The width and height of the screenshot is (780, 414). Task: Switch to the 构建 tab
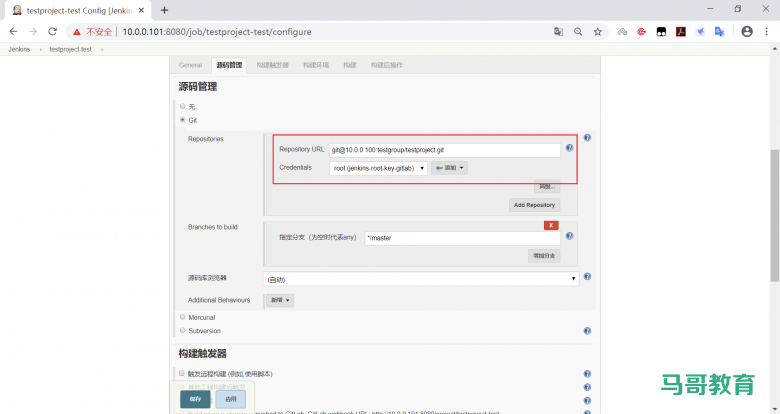350,65
